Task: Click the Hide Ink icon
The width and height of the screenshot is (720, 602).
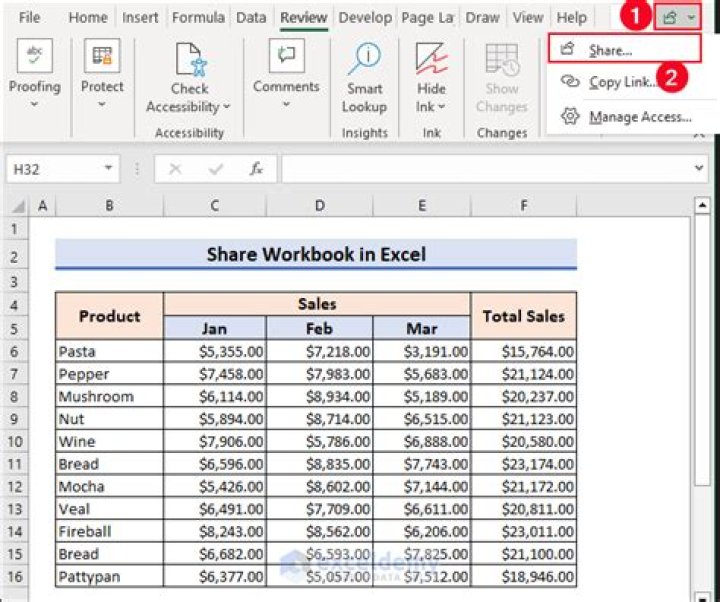Action: 431,59
